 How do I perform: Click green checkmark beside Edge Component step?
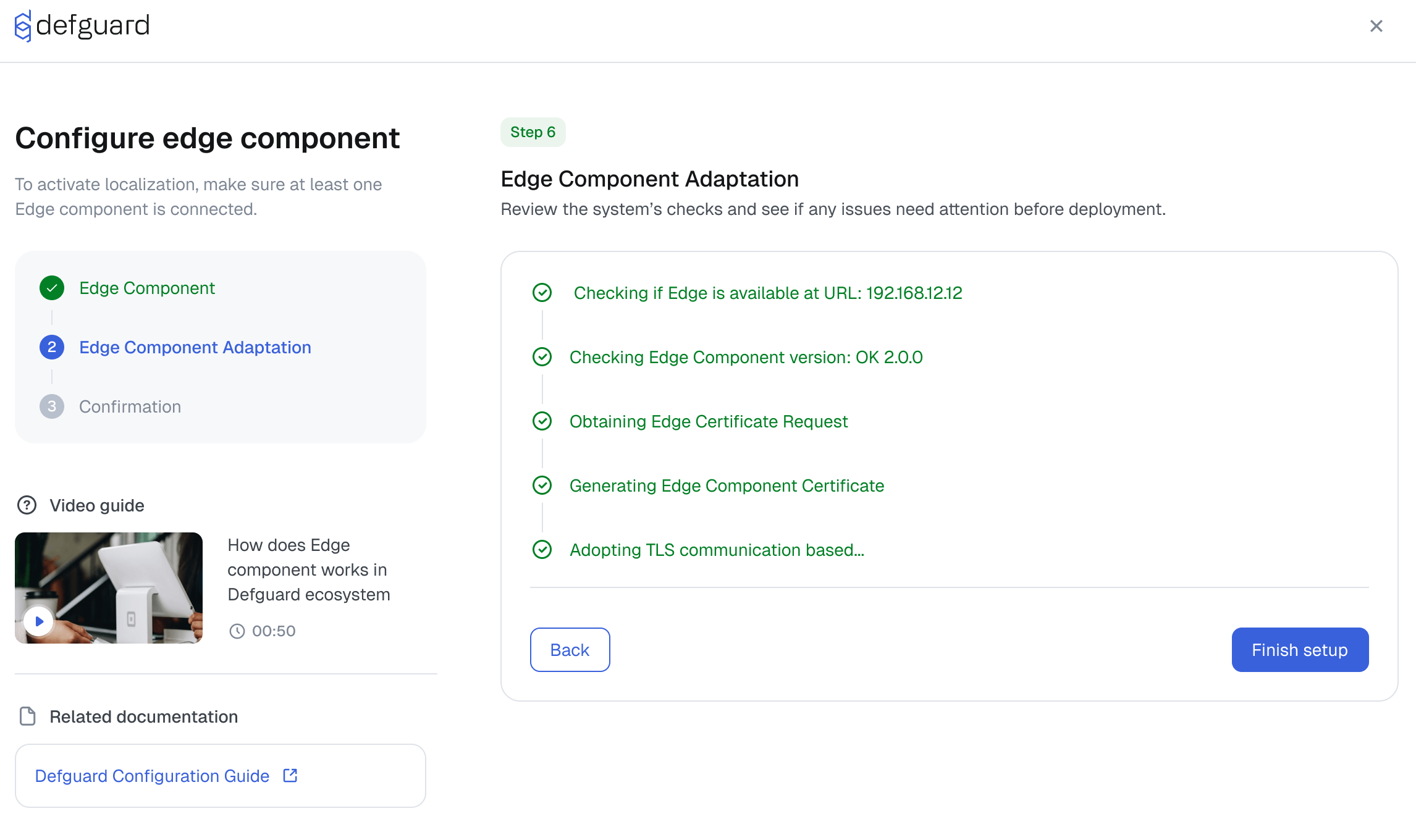point(52,288)
